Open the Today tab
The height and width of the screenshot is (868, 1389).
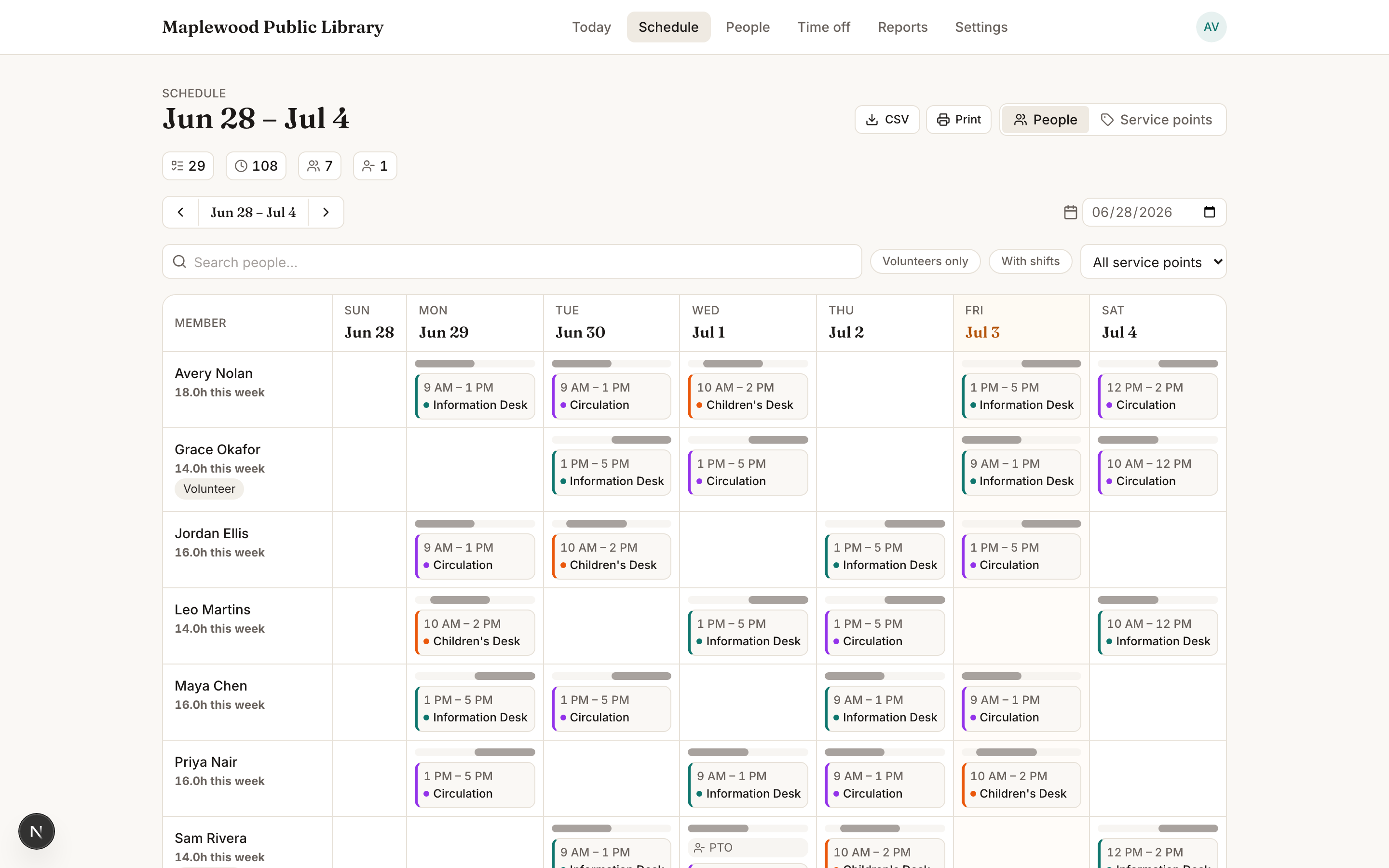point(591,27)
